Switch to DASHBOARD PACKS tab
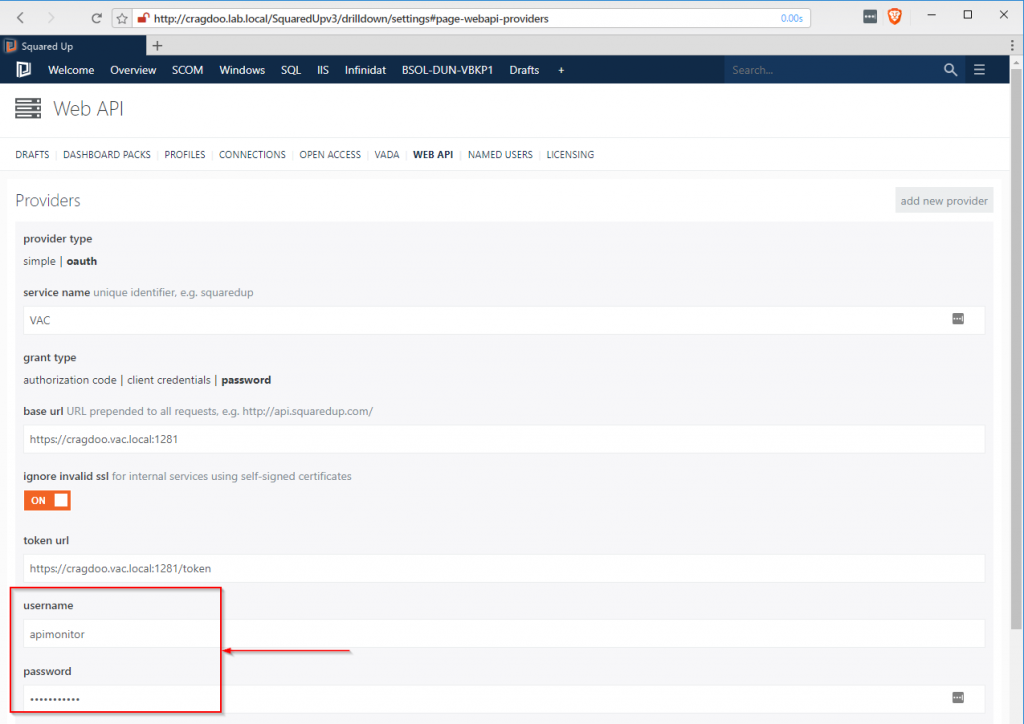The height and width of the screenshot is (724, 1024). 106,155
